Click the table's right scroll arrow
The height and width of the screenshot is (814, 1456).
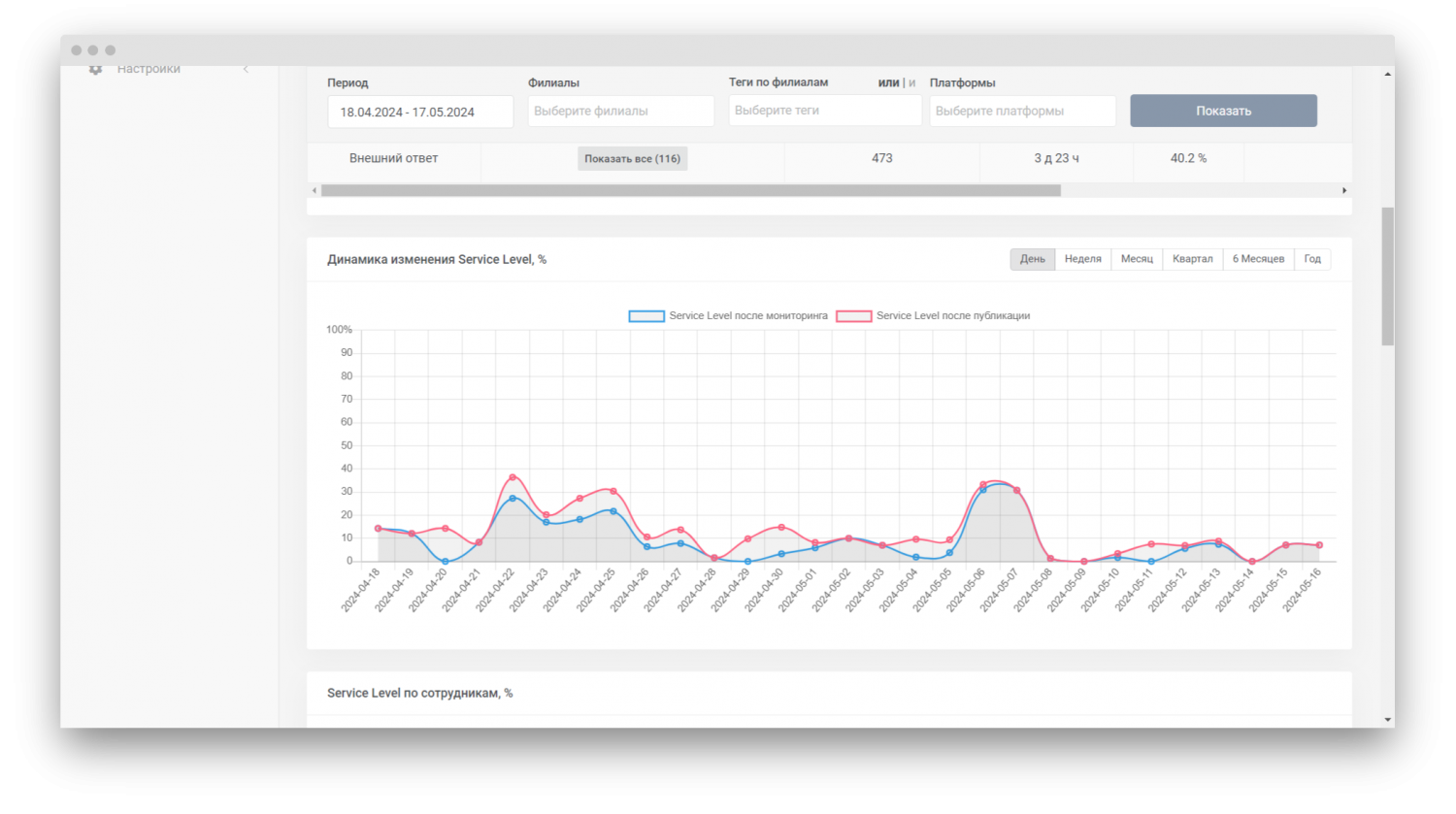pos(1344,191)
